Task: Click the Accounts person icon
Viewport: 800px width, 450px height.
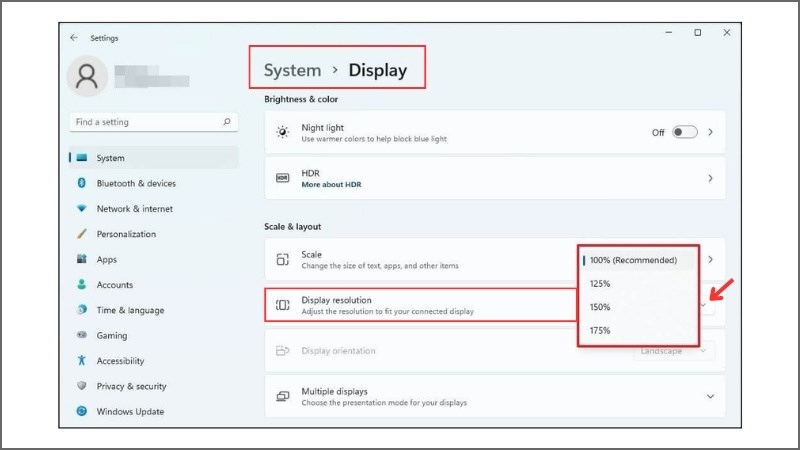Action: point(82,284)
